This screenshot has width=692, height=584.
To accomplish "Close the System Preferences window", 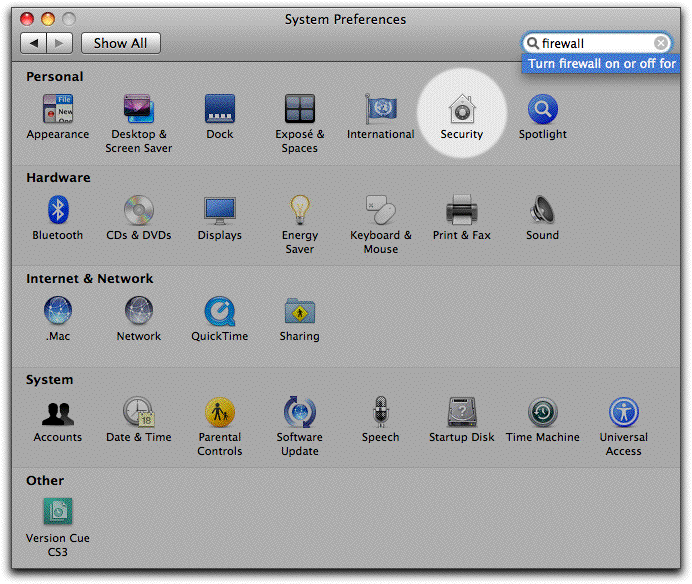I will [x=27, y=19].
